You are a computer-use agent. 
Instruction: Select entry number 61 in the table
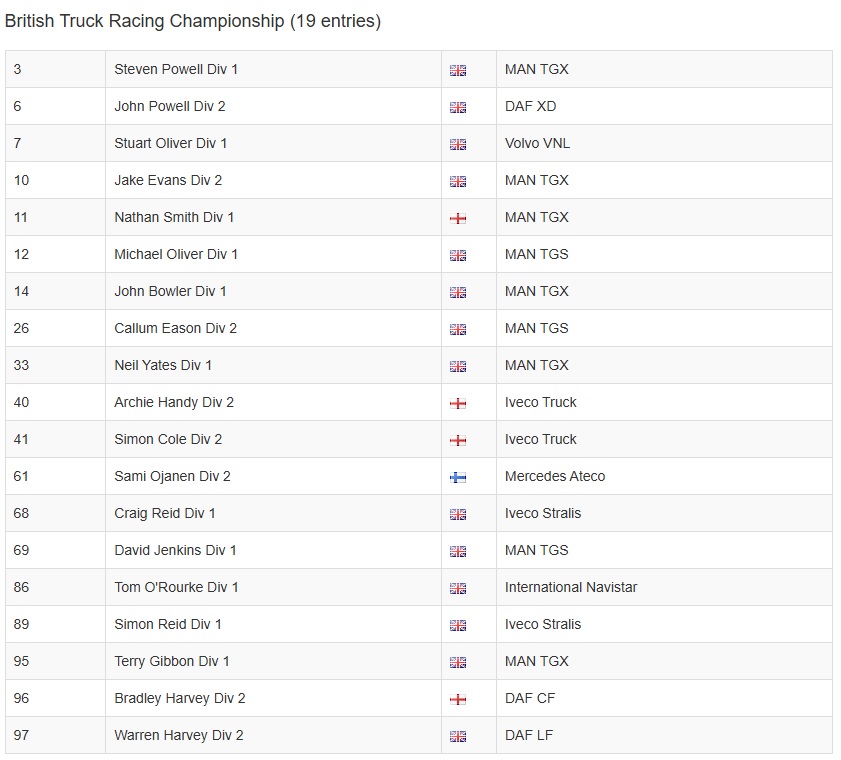(x=21, y=476)
